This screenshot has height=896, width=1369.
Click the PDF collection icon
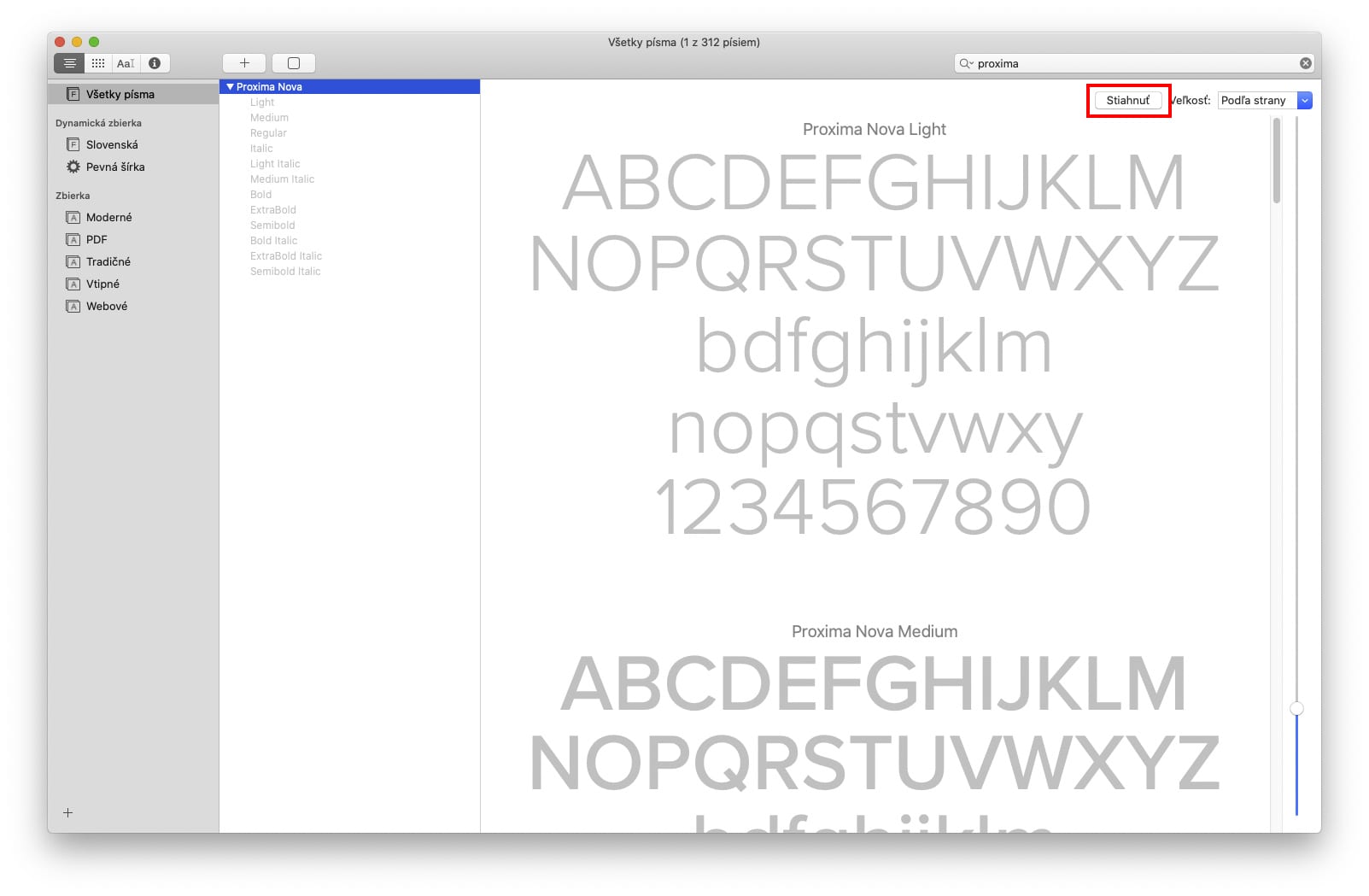(73, 239)
